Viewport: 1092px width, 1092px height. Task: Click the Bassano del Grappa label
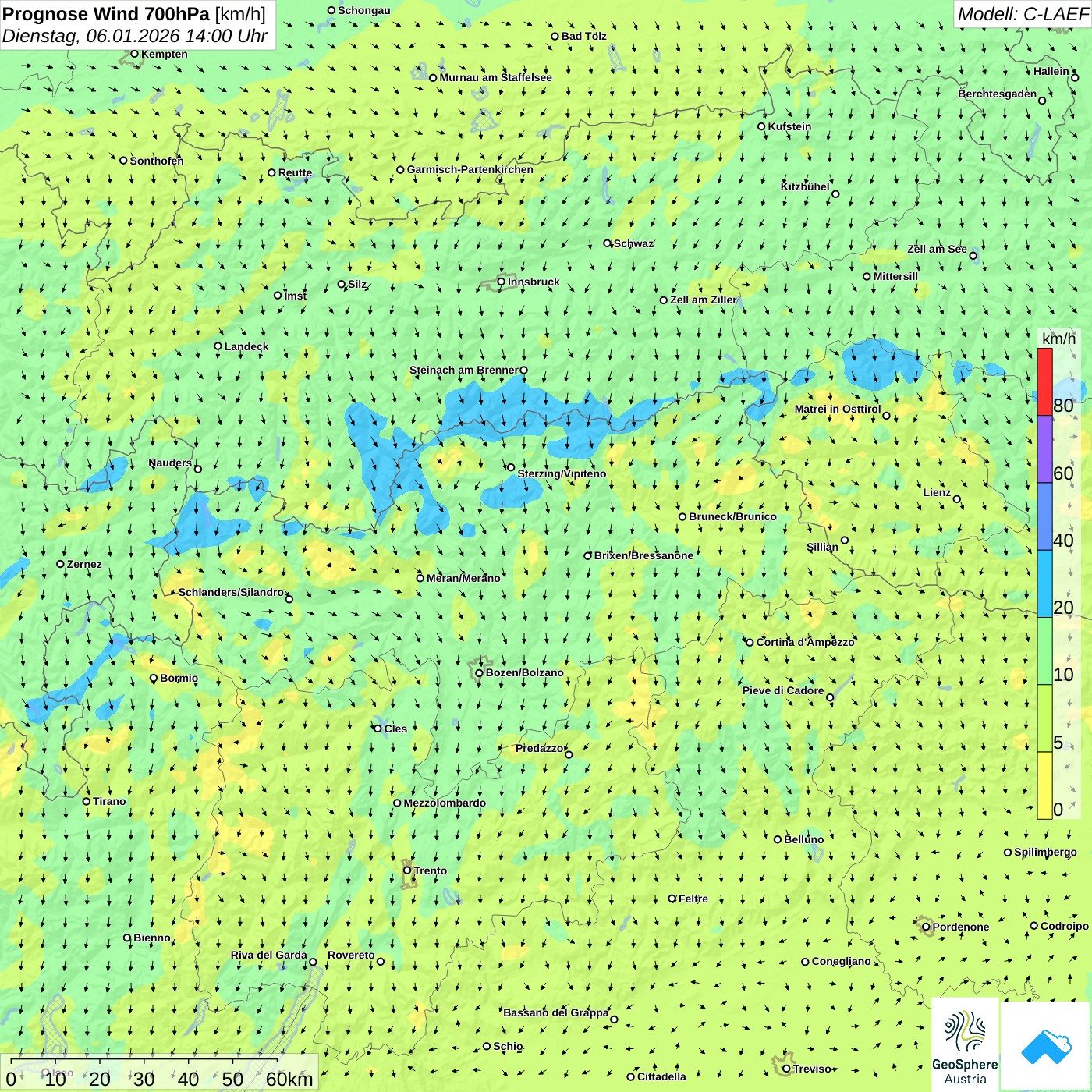(555, 1012)
